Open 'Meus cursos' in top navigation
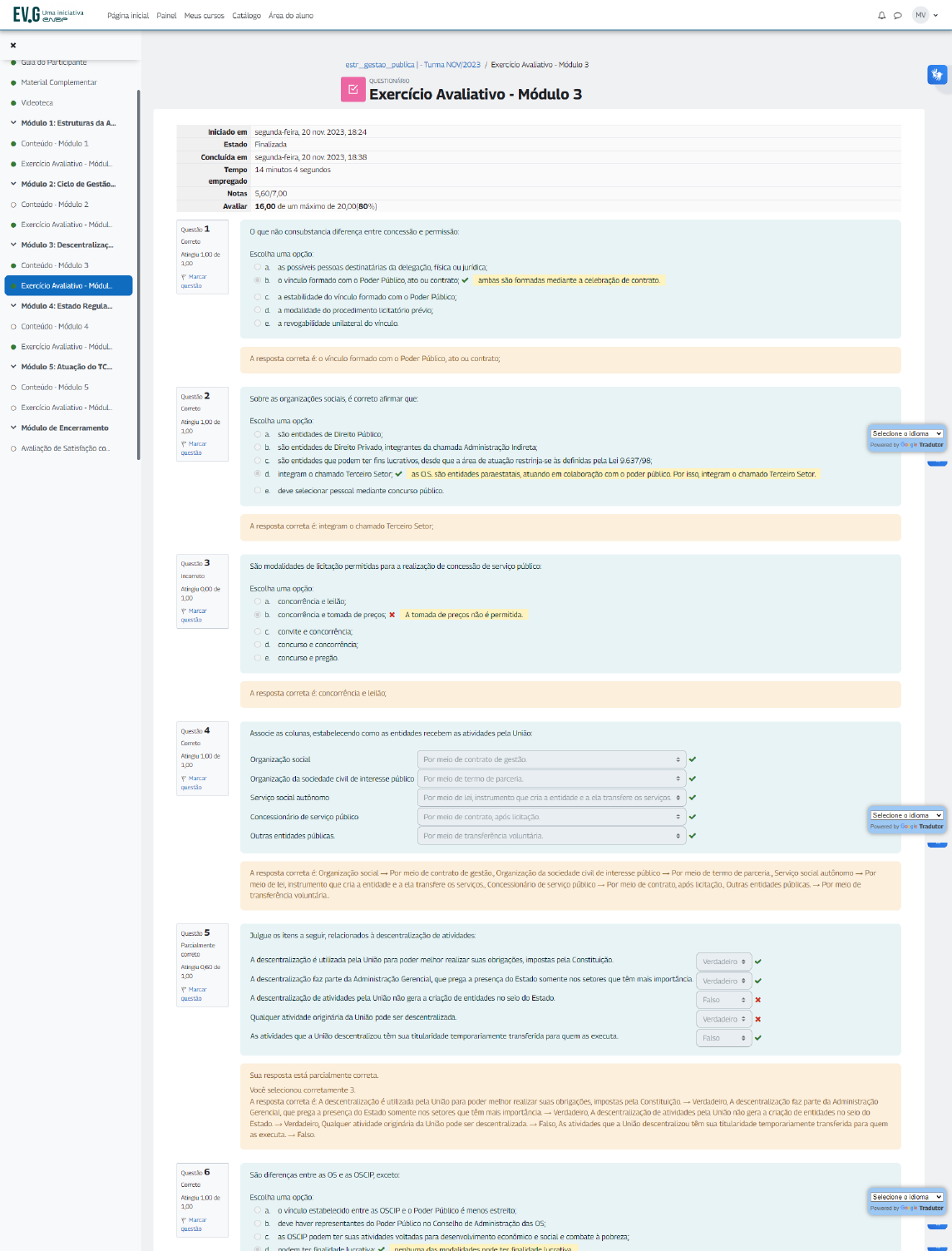 (204, 16)
